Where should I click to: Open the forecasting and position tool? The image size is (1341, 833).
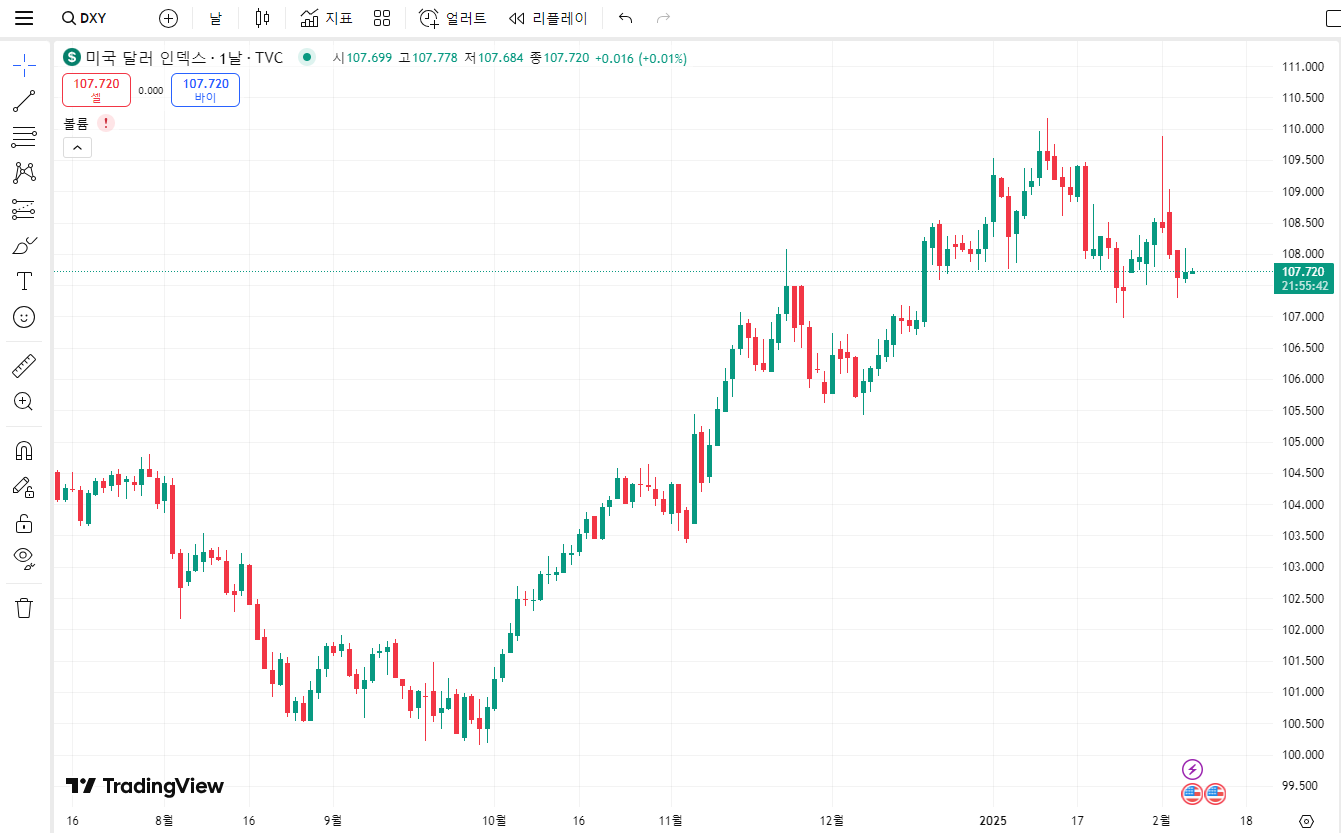tap(24, 209)
